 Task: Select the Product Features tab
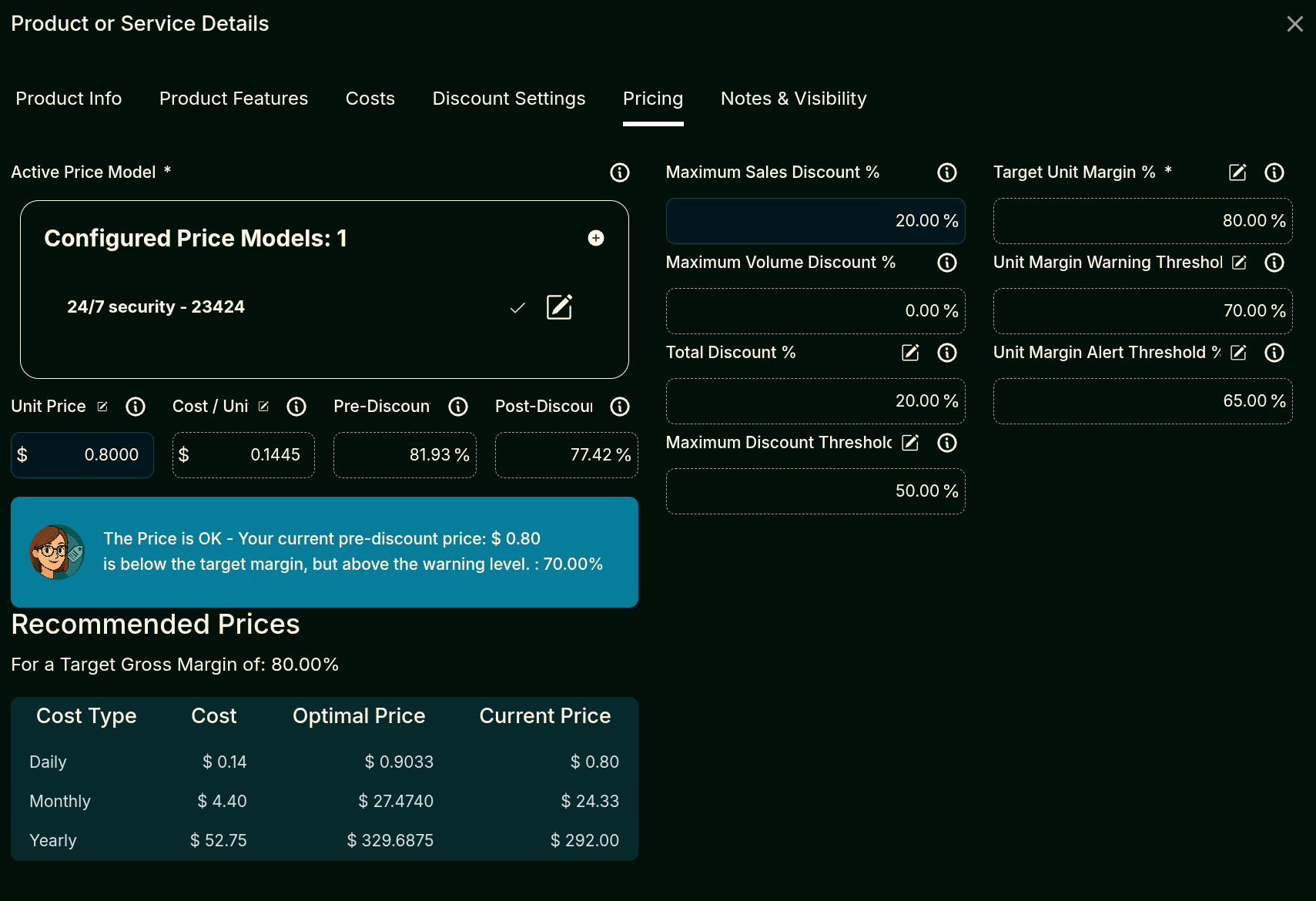click(233, 99)
